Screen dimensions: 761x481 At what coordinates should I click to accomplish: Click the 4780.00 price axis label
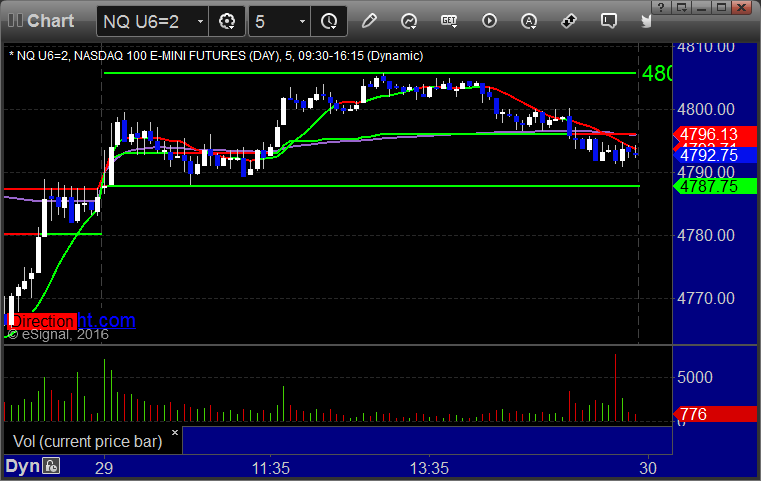[706, 235]
